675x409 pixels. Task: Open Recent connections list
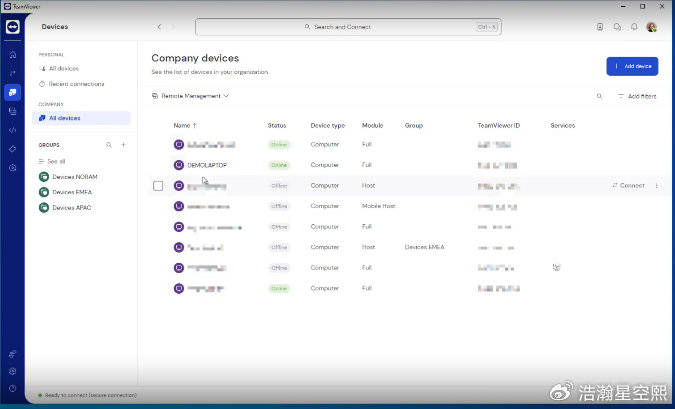(x=72, y=84)
